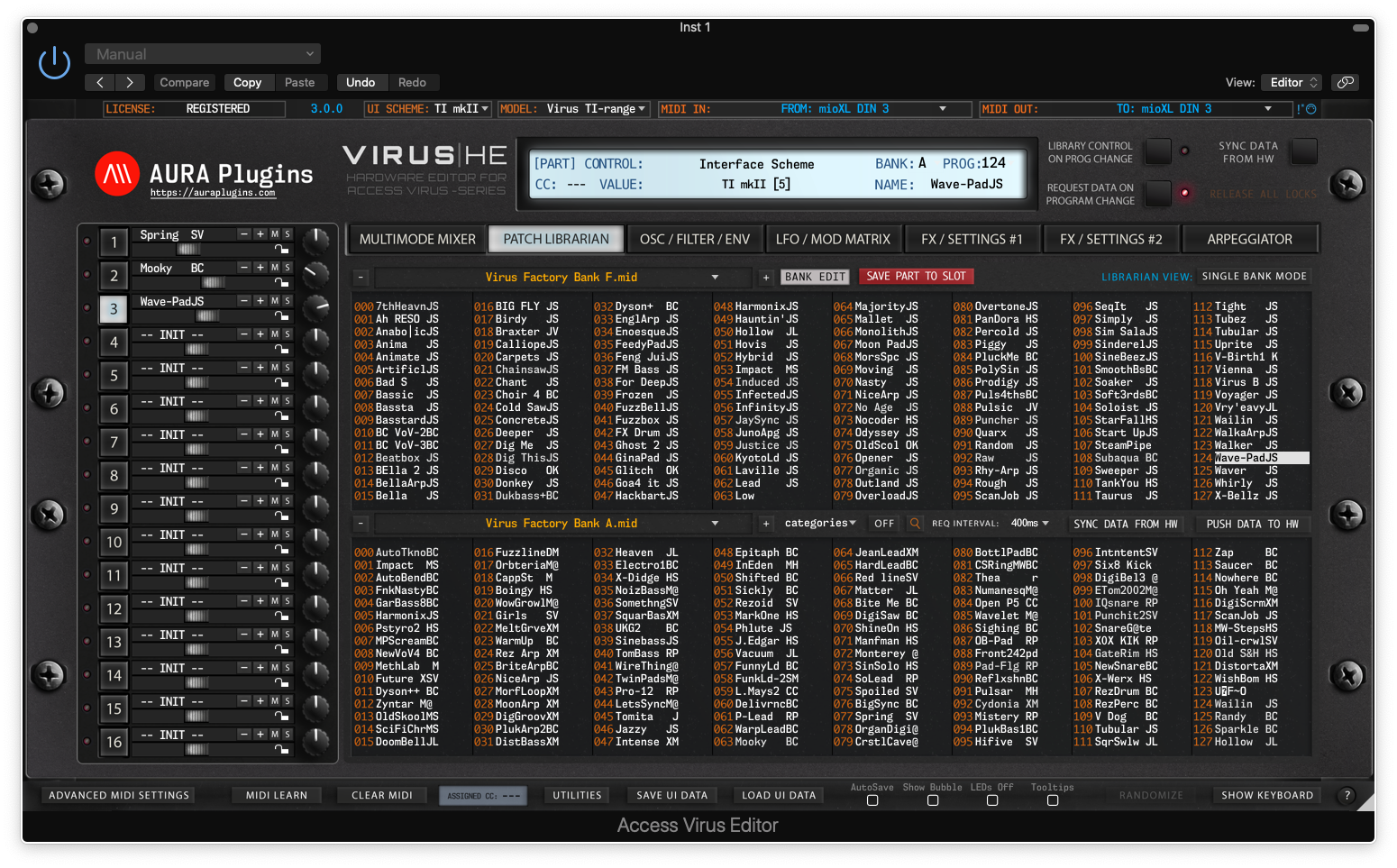Toggle Library Control on Prog Change button
The width and height of the screenshot is (1397, 868).
pyautogui.click(x=1158, y=151)
